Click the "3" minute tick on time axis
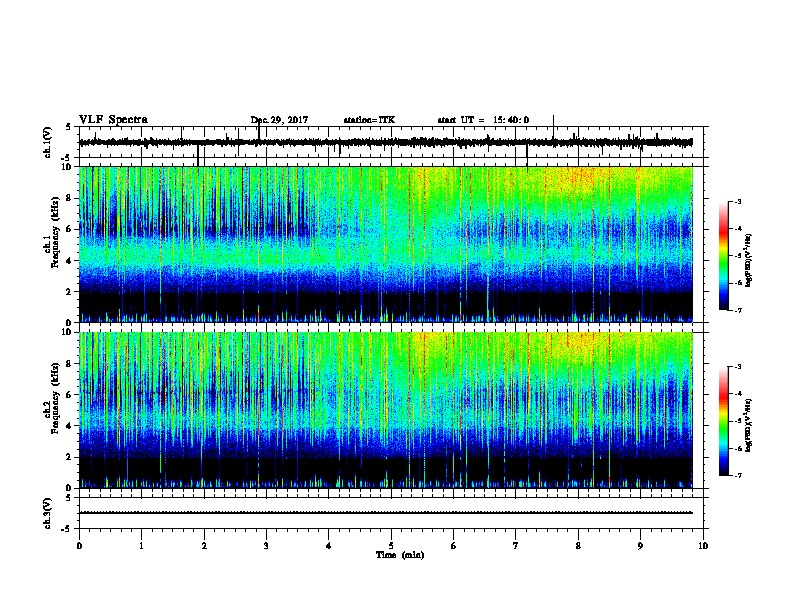 (266, 546)
